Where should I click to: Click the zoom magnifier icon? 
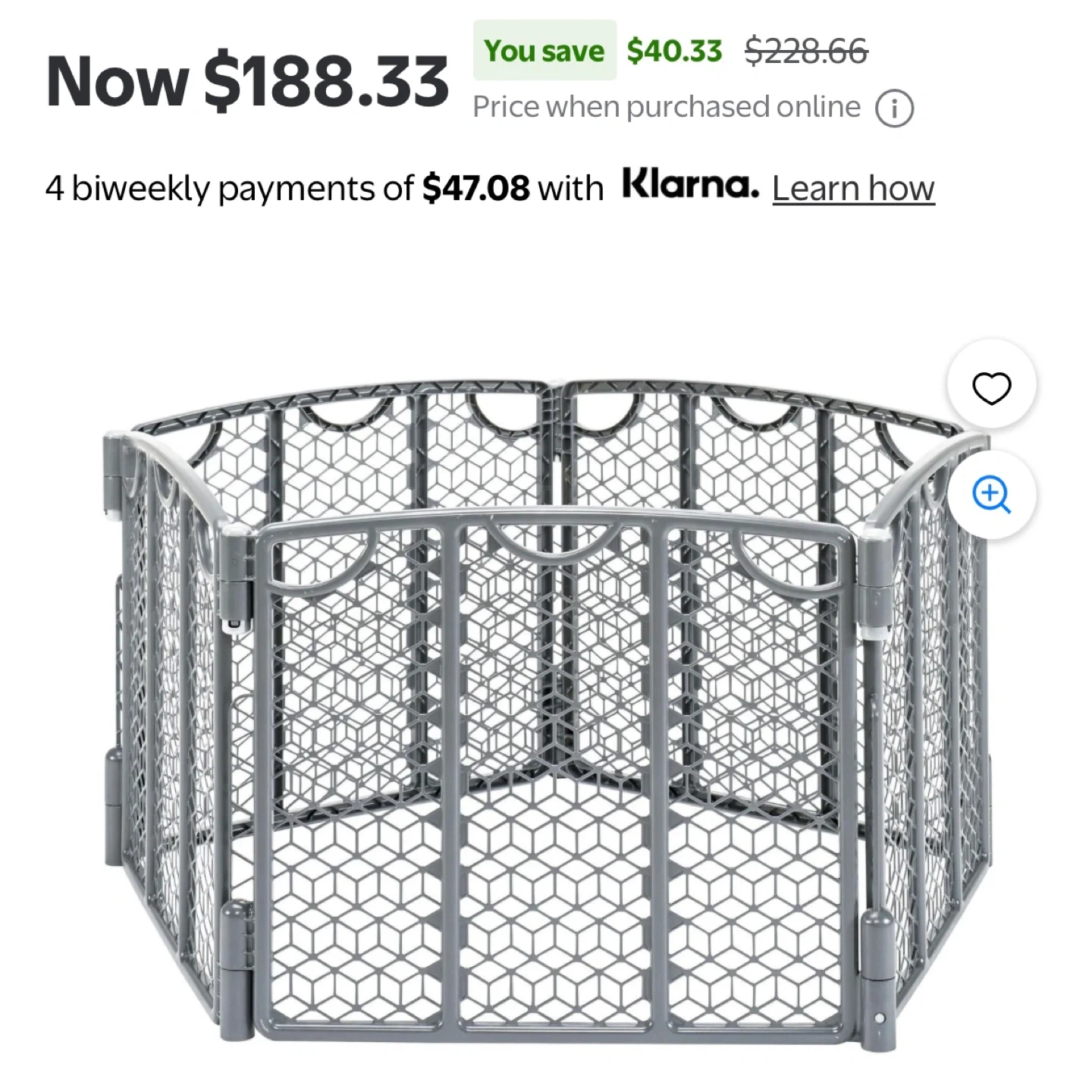pos(991,495)
